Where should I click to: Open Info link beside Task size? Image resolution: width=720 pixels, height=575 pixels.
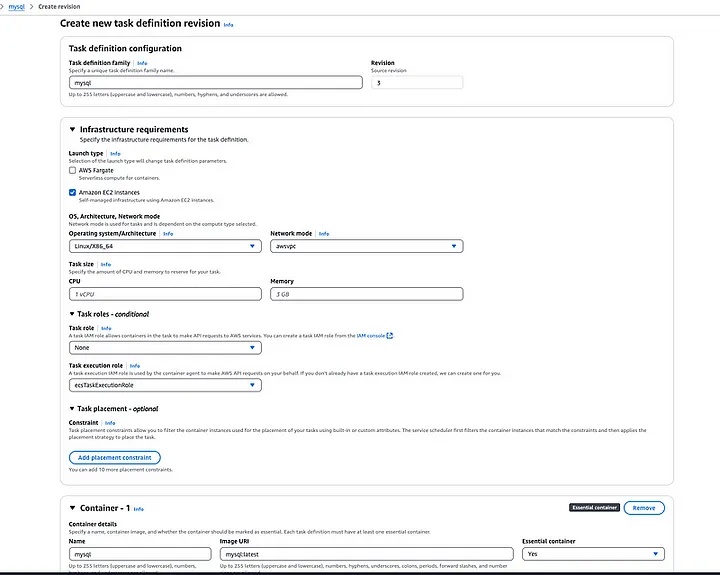click(106, 265)
